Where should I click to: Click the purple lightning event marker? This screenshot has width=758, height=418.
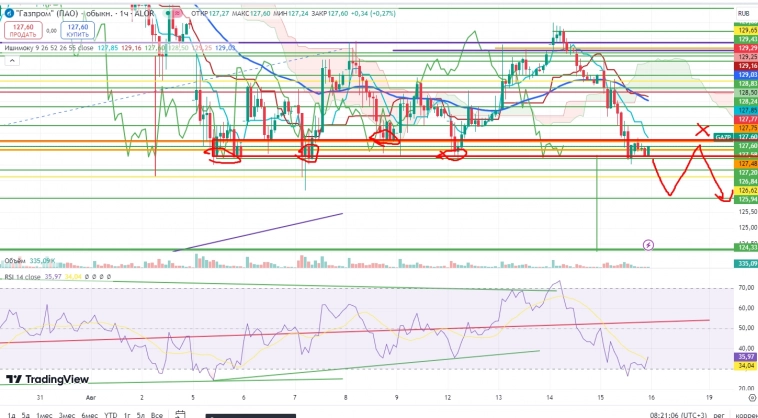coord(647,243)
